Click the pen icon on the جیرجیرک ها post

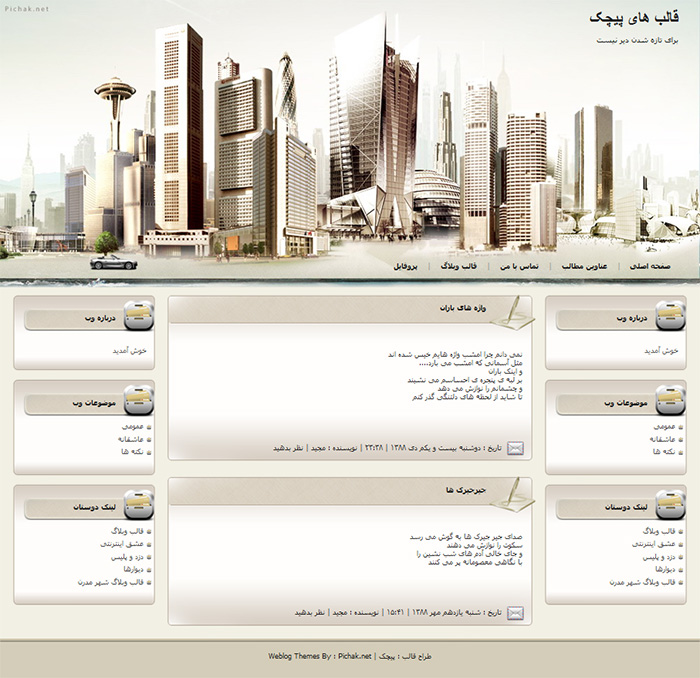tap(512, 494)
